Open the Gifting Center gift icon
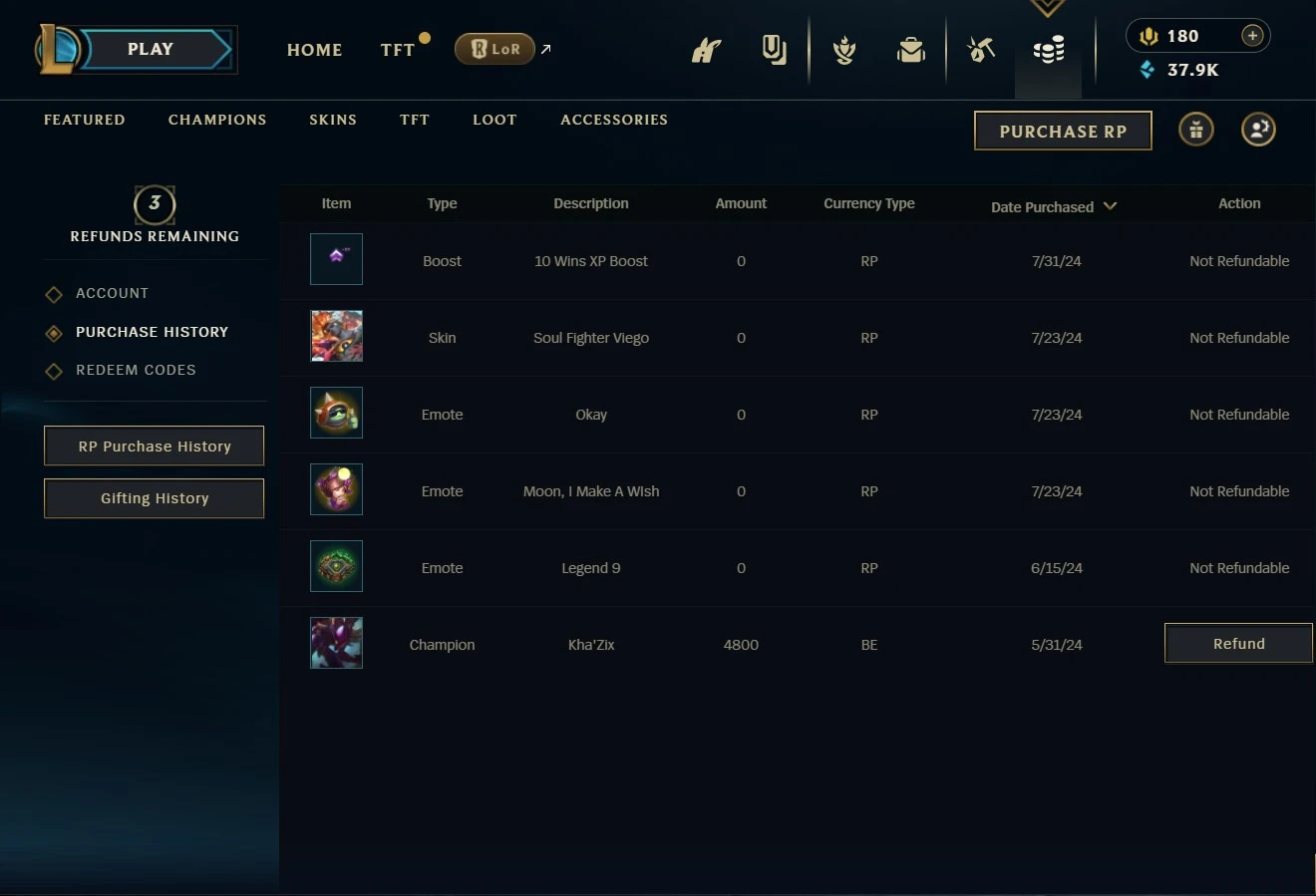1316x896 pixels. click(x=1196, y=130)
